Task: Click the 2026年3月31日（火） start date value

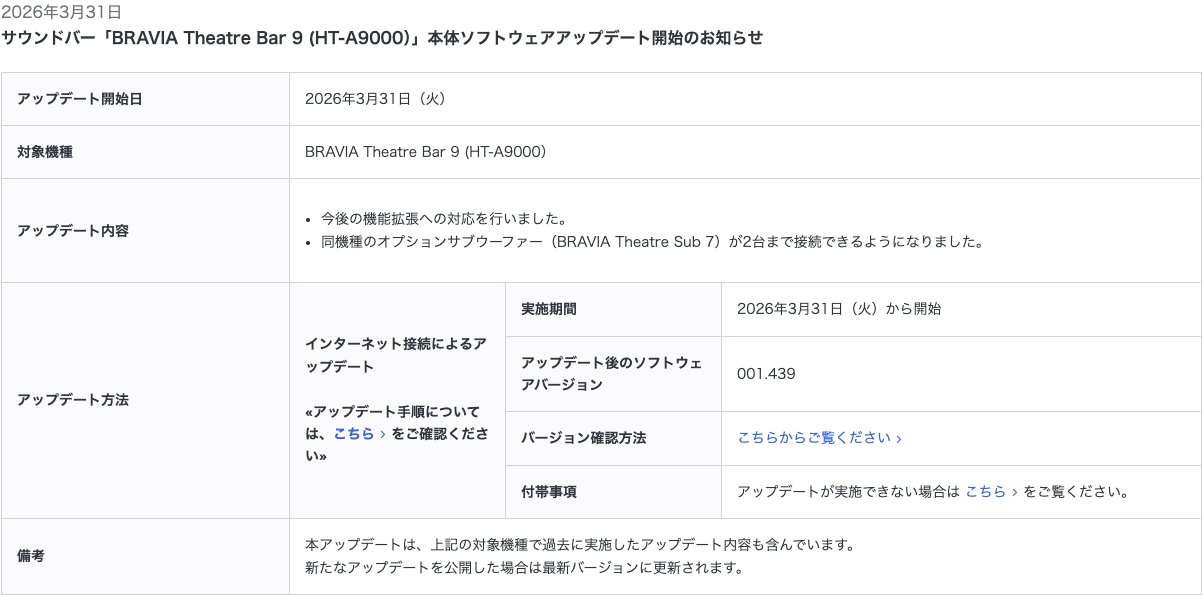Action: tap(375, 99)
